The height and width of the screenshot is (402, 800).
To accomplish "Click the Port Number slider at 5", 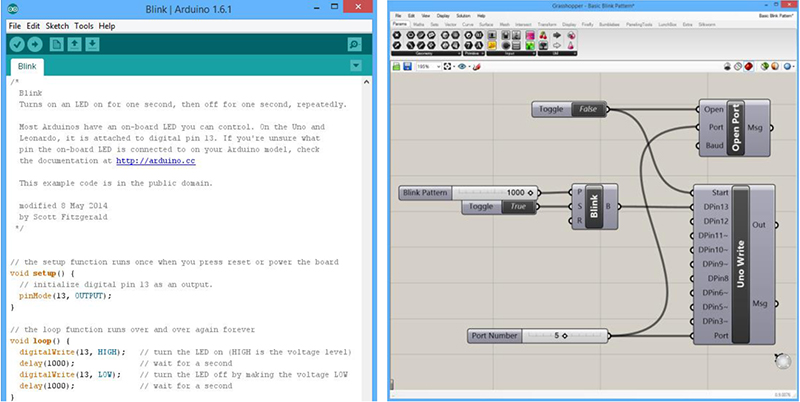I will point(564,336).
